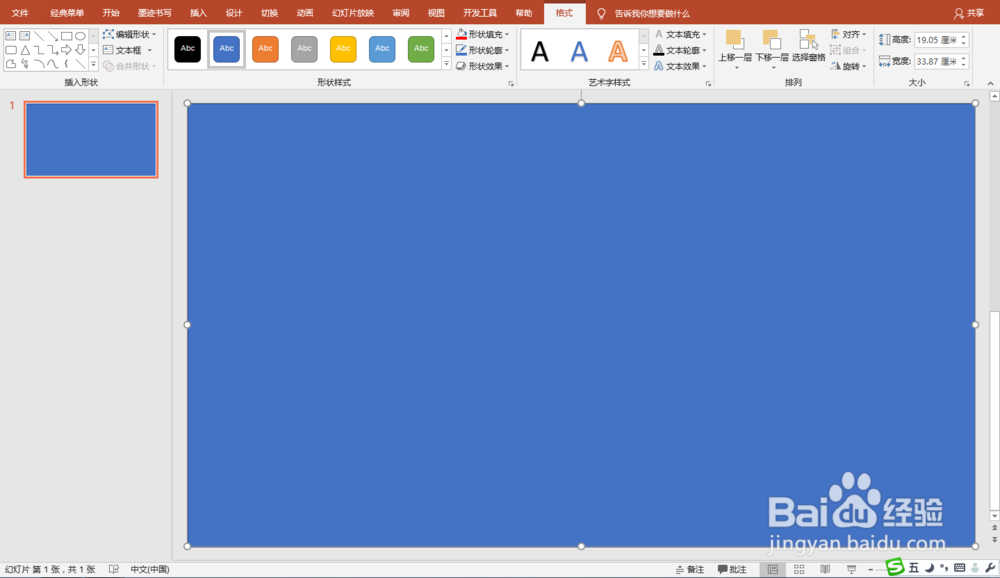Switch to 开始 (Home) tab
This screenshot has height=578, width=1000.
tap(111, 13)
